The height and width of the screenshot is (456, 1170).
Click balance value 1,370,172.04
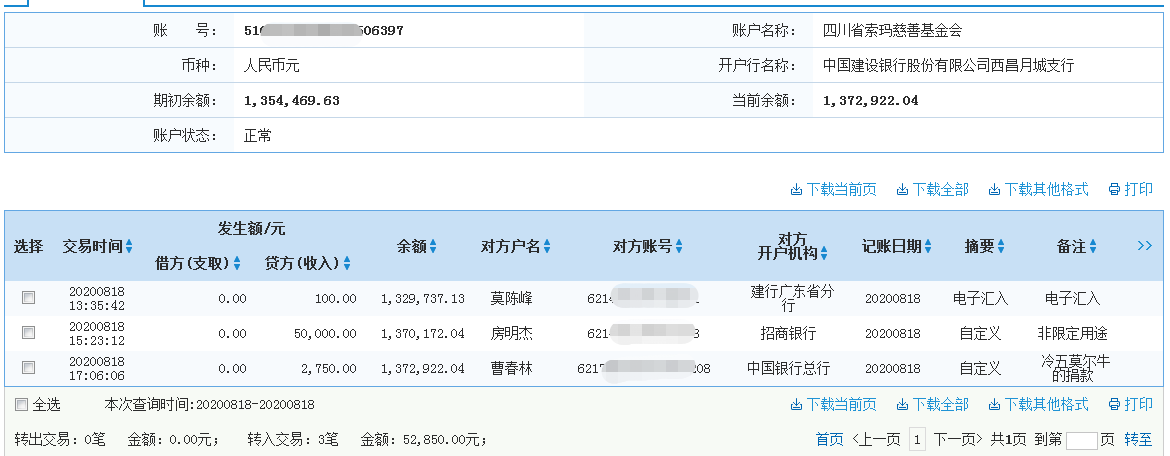click(422, 333)
